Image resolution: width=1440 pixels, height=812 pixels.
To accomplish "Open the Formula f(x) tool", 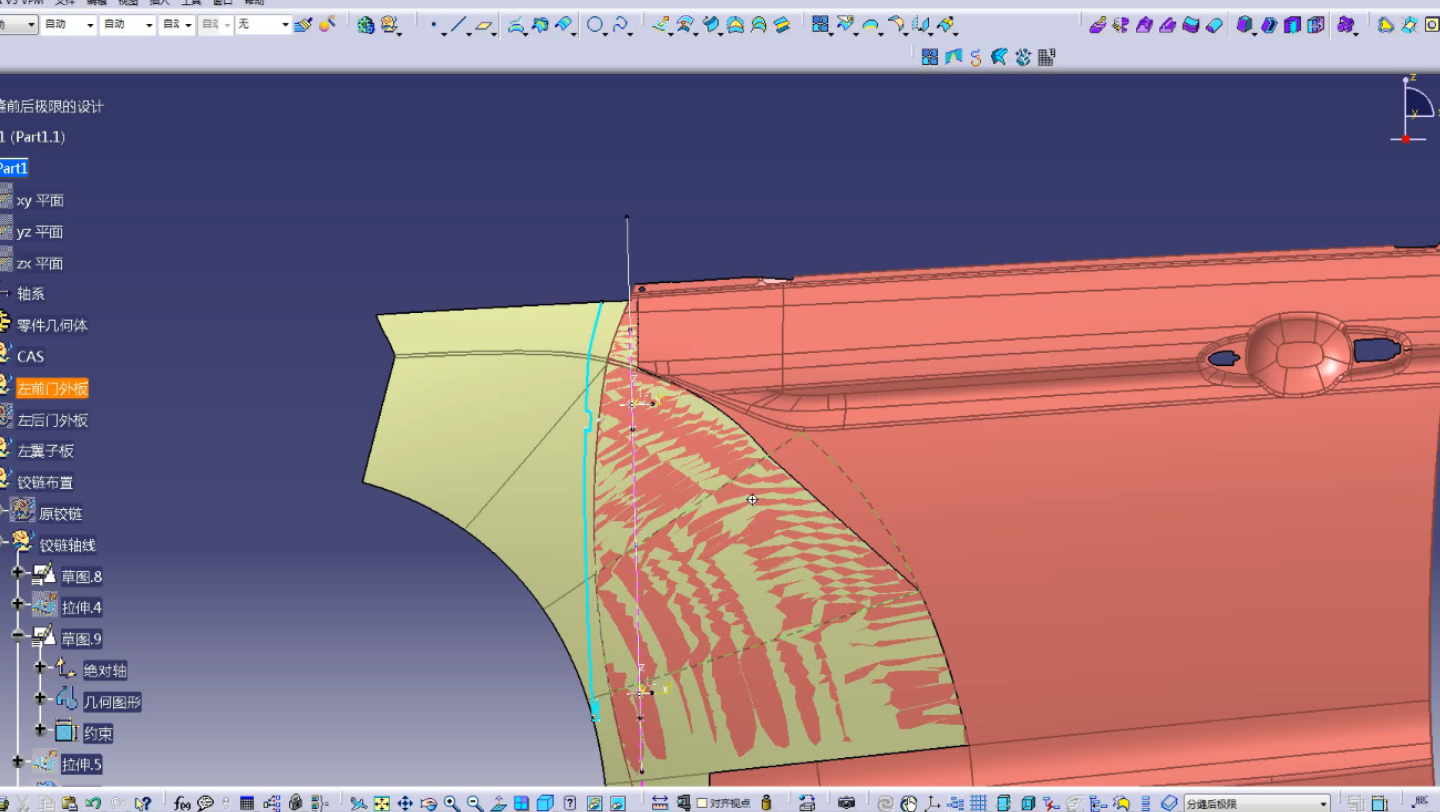I will coord(182,802).
